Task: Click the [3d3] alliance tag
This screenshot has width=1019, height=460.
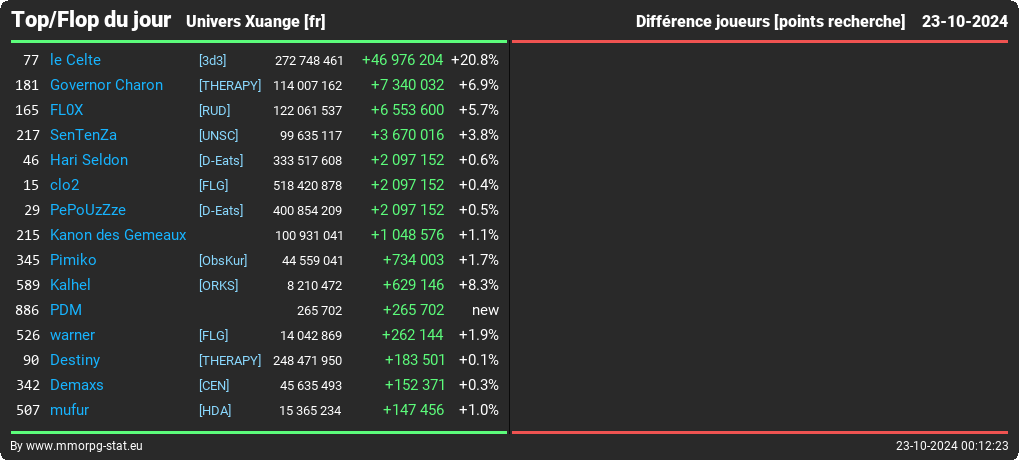Action: (213, 60)
